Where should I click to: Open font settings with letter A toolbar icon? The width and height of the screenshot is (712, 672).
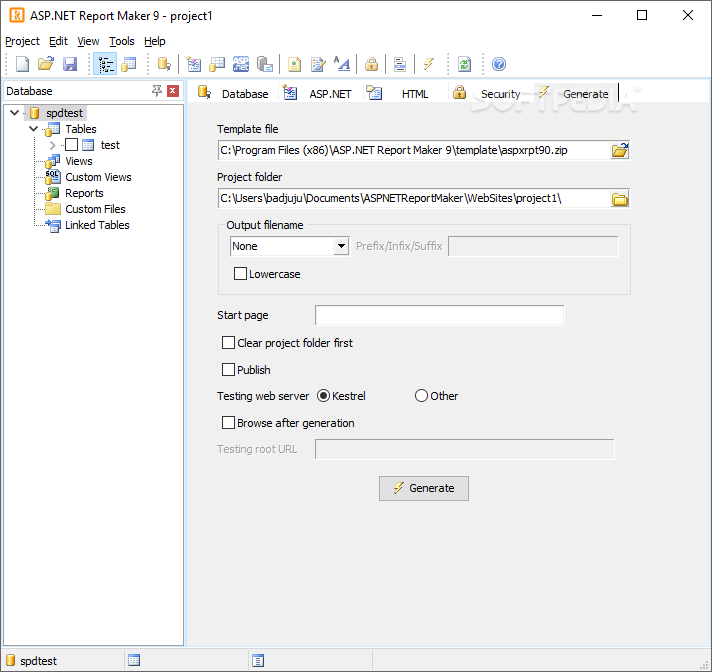coord(341,64)
